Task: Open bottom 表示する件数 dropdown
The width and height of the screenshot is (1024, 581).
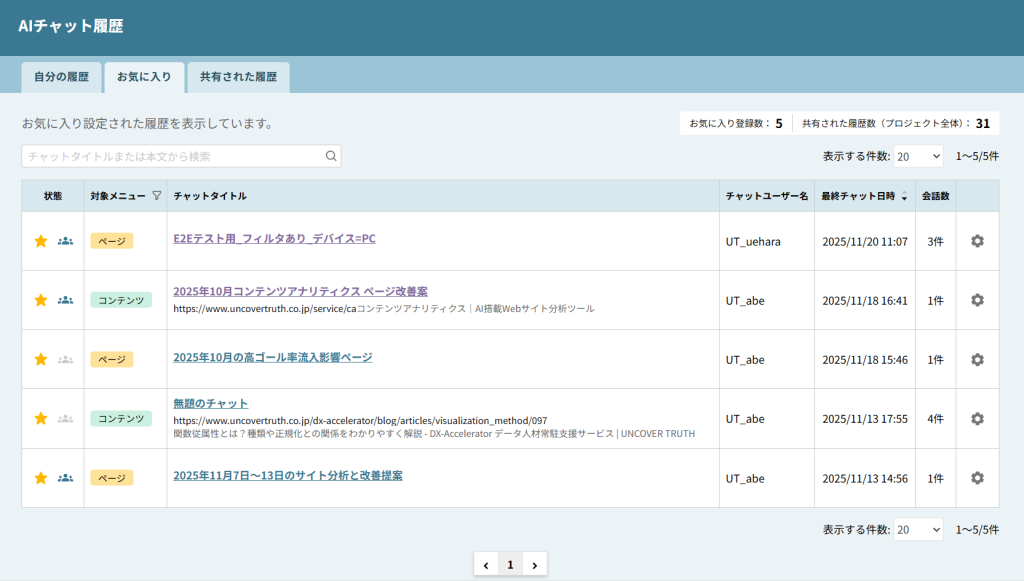Action: 918,529
